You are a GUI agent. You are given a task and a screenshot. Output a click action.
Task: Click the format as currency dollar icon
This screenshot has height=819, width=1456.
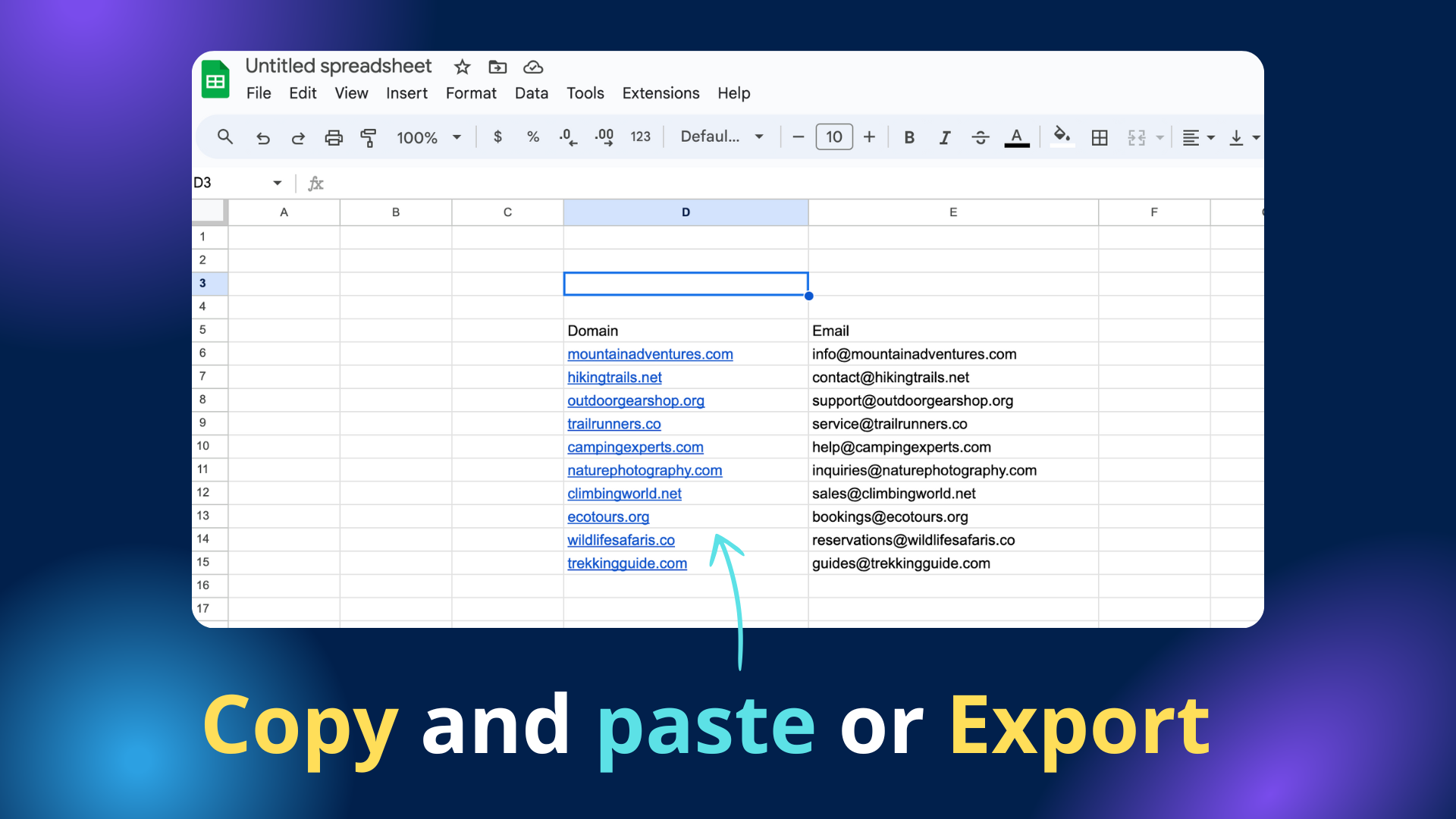(497, 137)
